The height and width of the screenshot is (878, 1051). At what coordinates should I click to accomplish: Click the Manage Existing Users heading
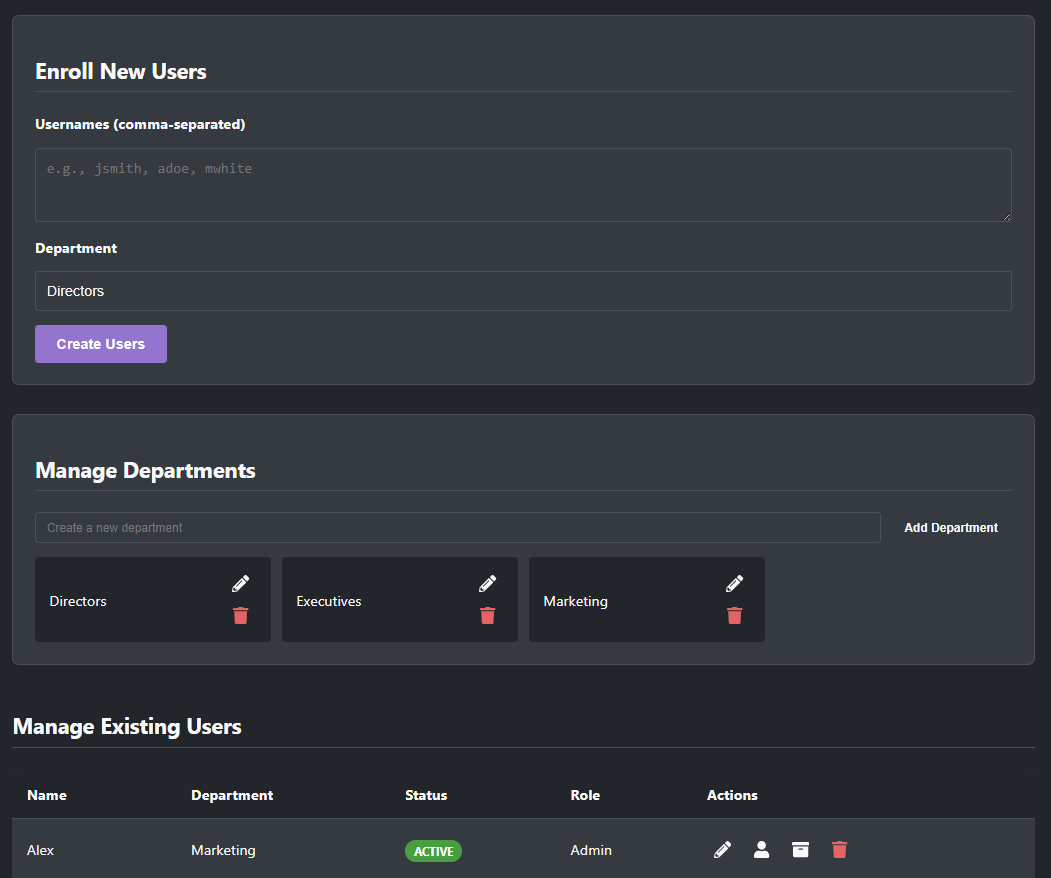(127, 727)
